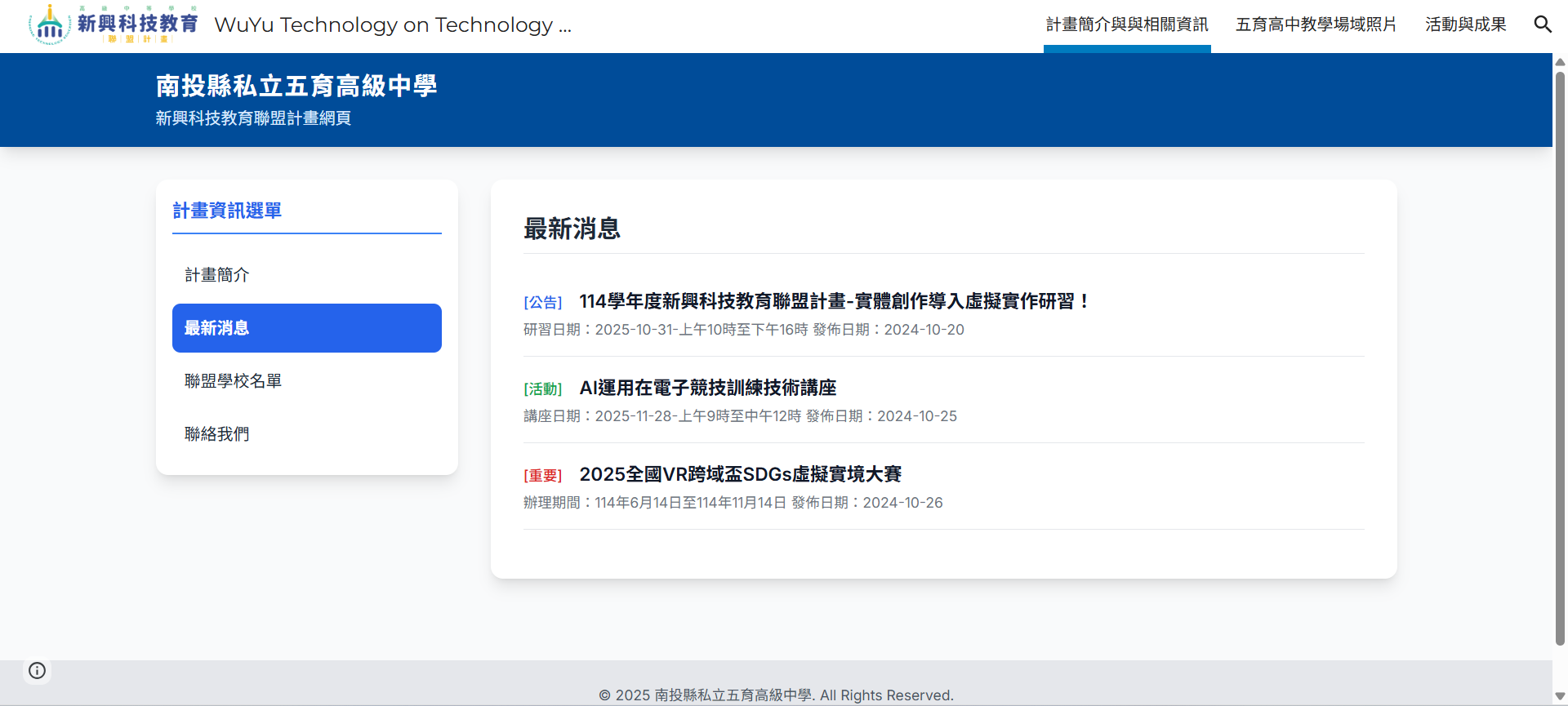Select 聯盟學校名單 in sidebar menu
This screenshot has height=706, width=1568.
coord(233,381)
